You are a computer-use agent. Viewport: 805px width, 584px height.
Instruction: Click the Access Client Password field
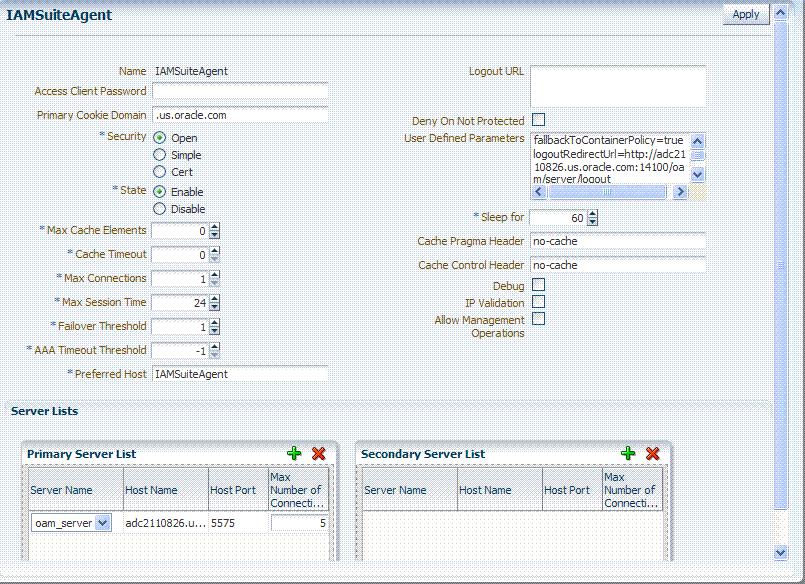240,91
